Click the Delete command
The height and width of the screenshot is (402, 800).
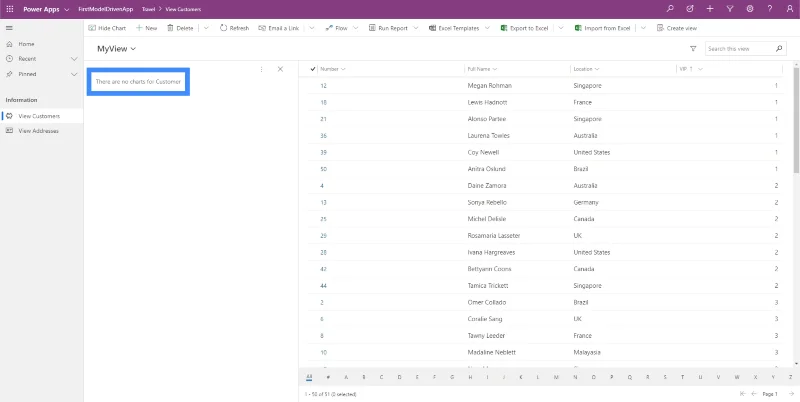click(x=180, y=28)
